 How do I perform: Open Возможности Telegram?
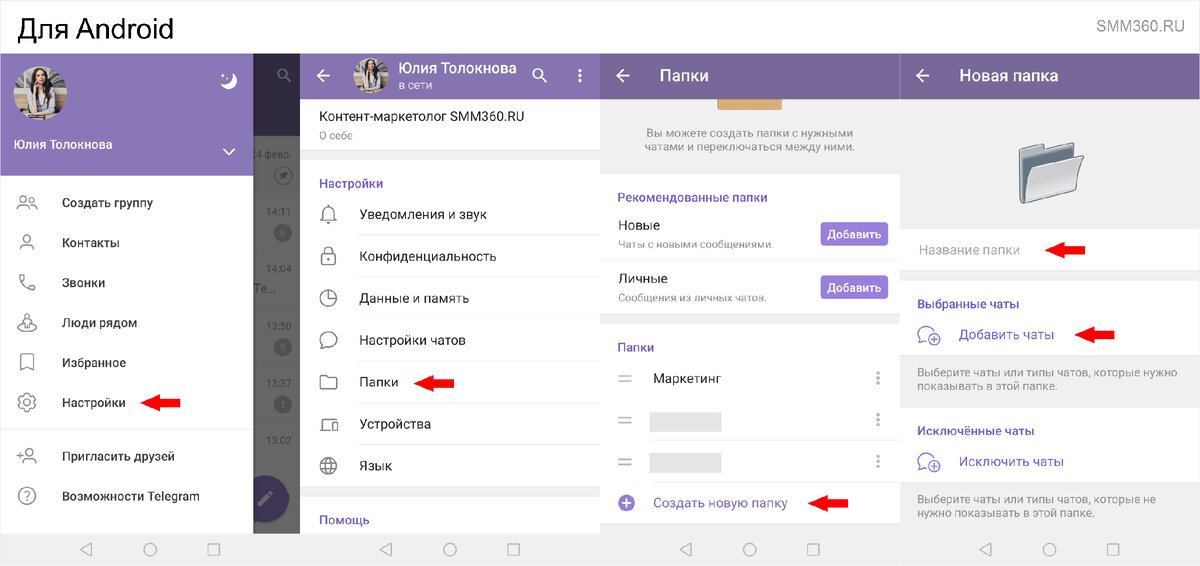(127, 496)
